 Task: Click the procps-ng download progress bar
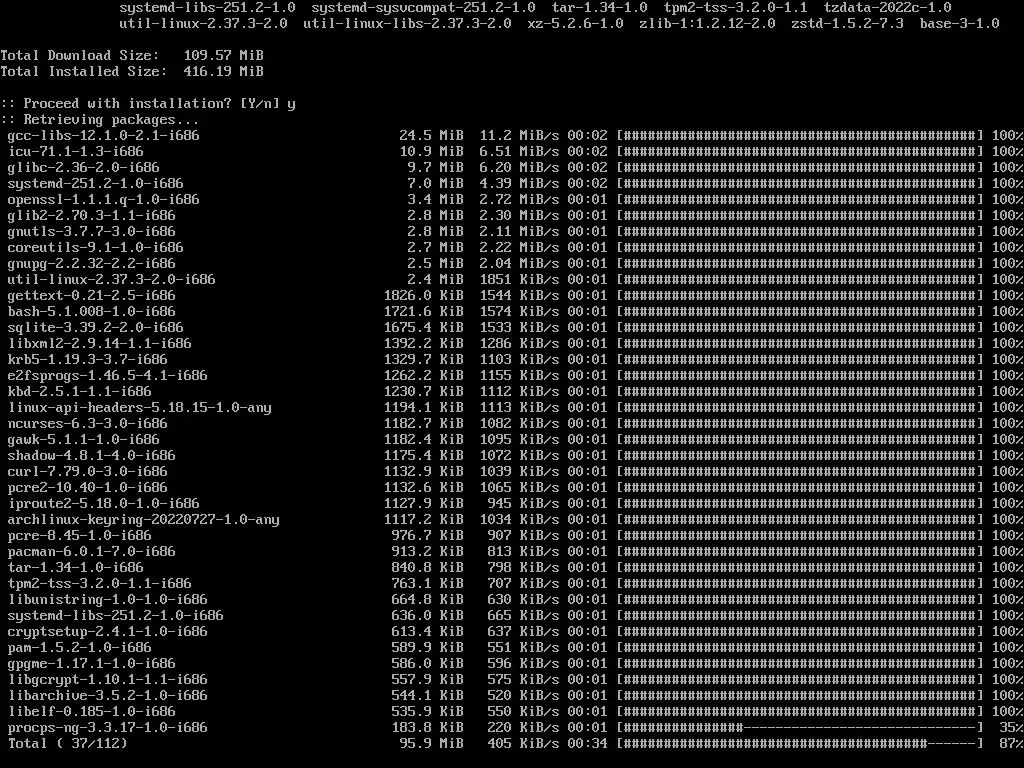point(800,728)
